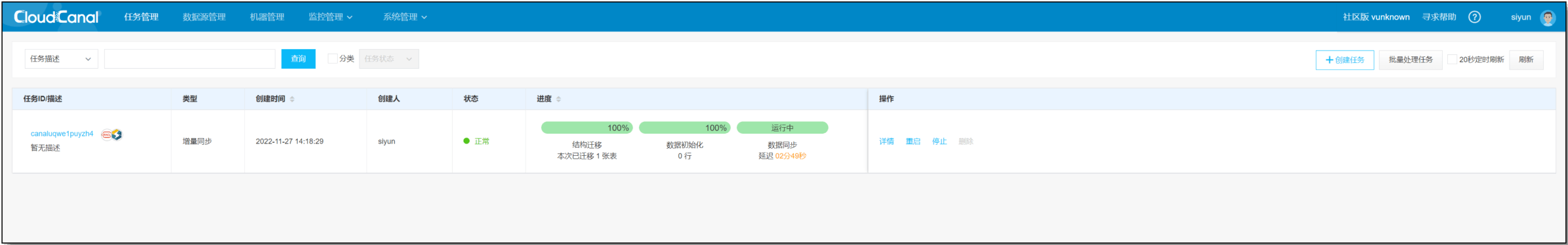Click 停止 to stop the task

[939, 141]
